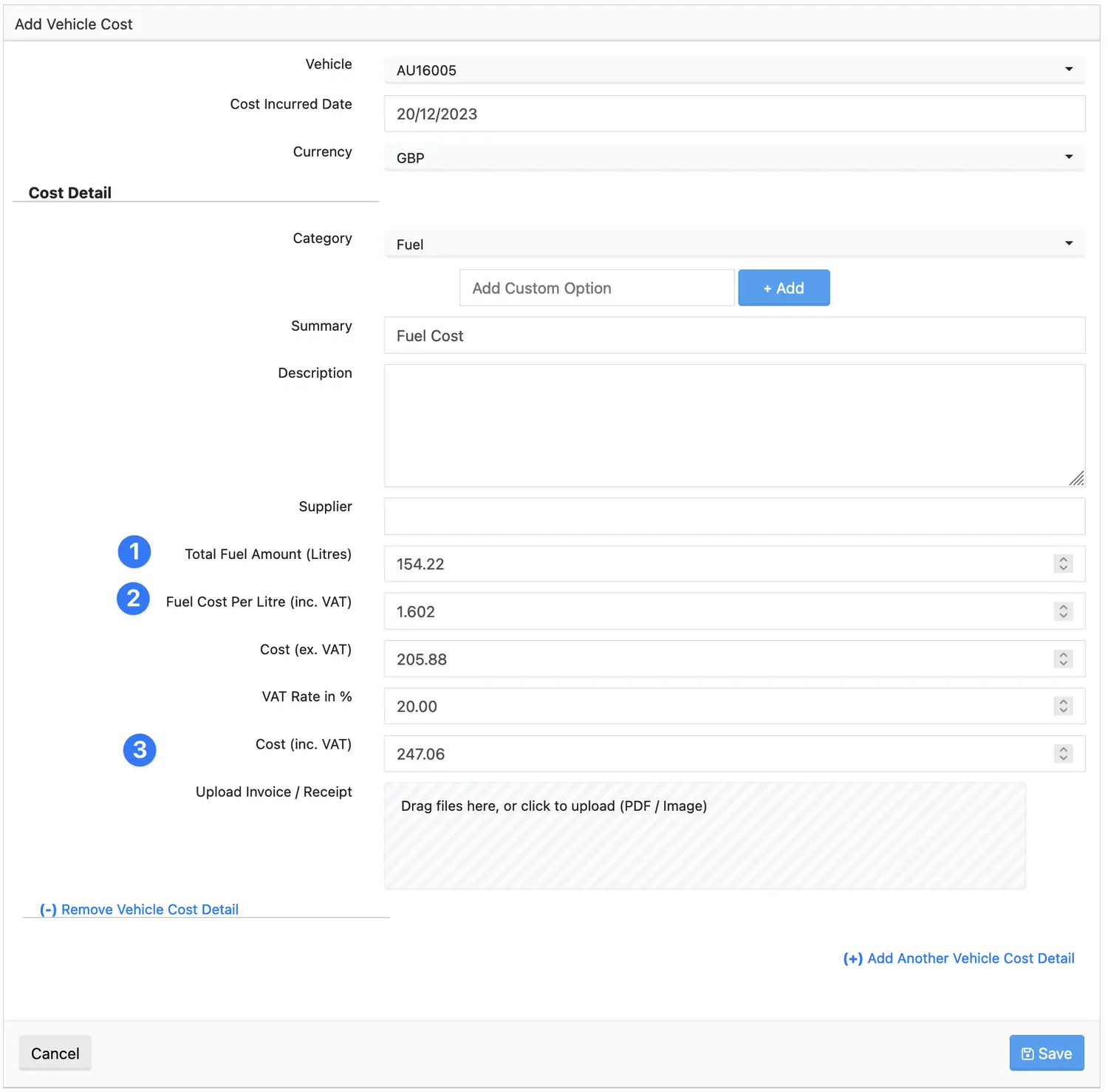Expand the Currency dropdown set to GBP
Image resolution: width=1108 pixels, height=1092 pixels.
pos(733,157)
